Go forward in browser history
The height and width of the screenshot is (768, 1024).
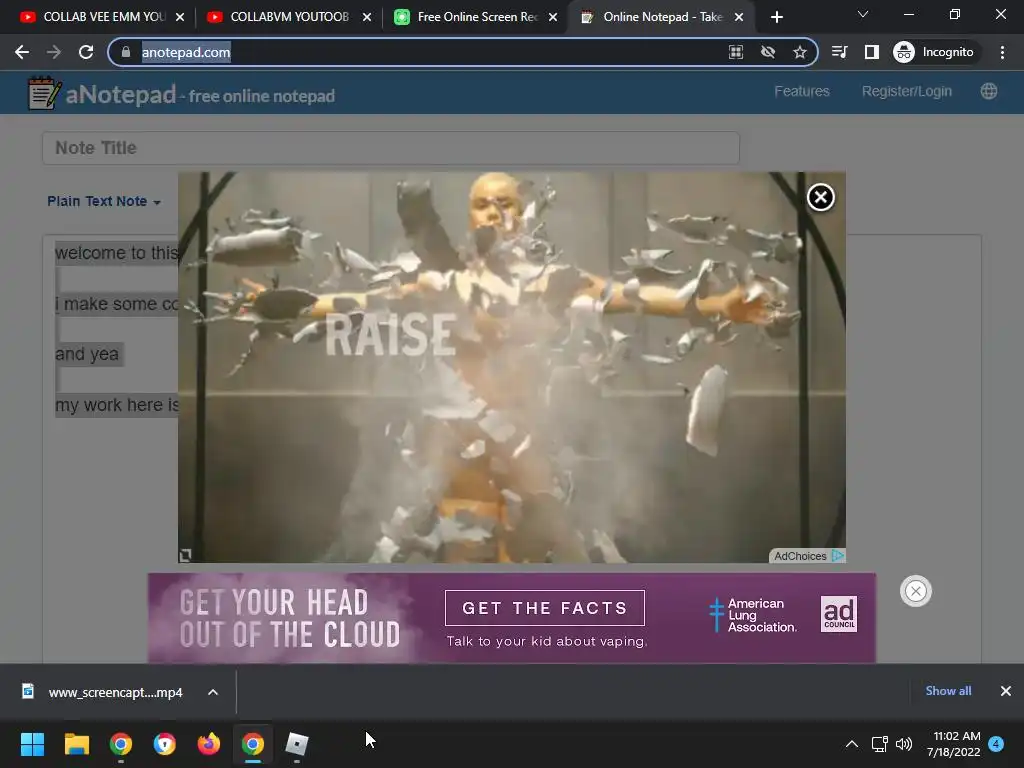pos(54,52)
